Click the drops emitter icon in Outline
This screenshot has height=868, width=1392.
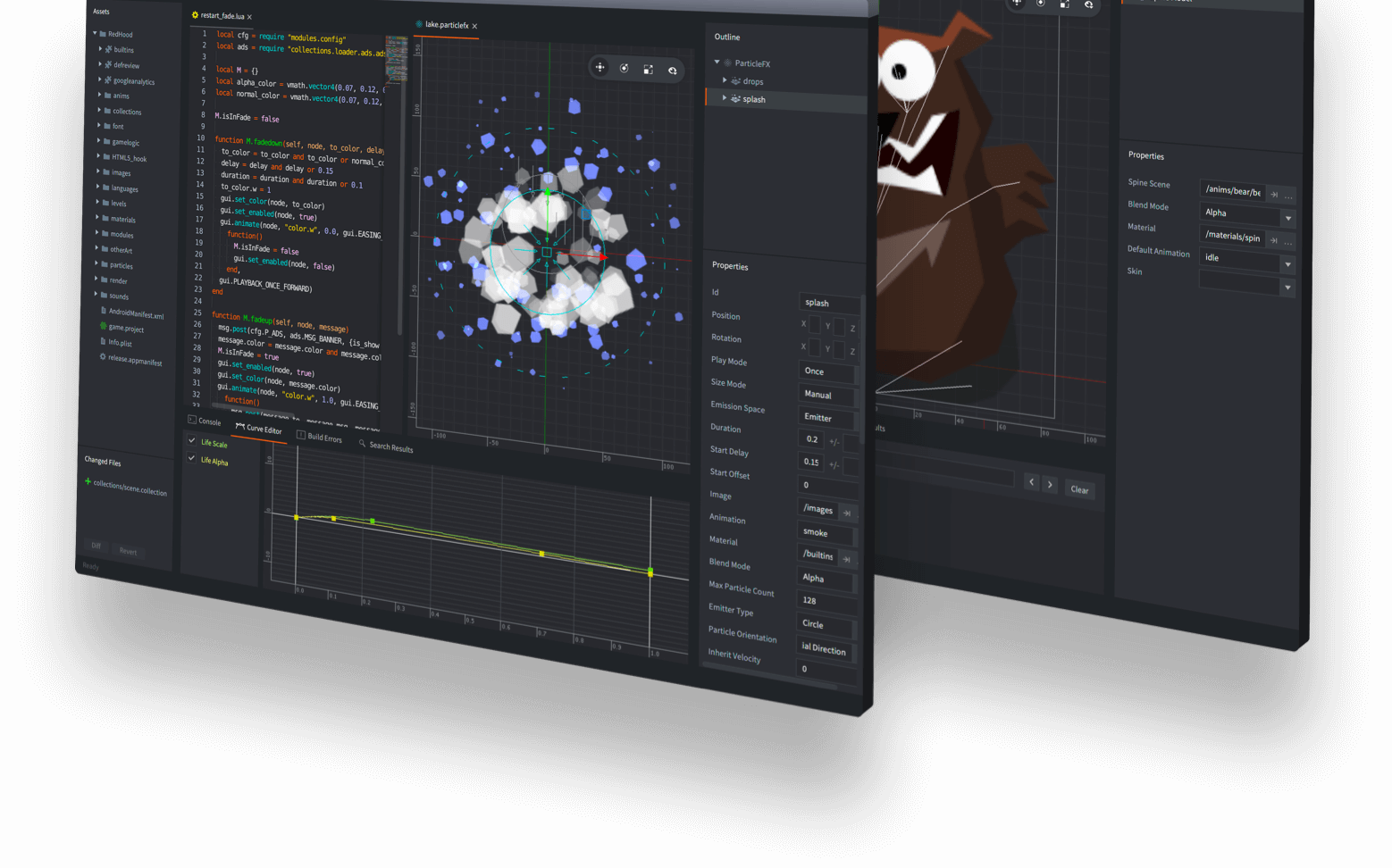click(x=736, y=80)
